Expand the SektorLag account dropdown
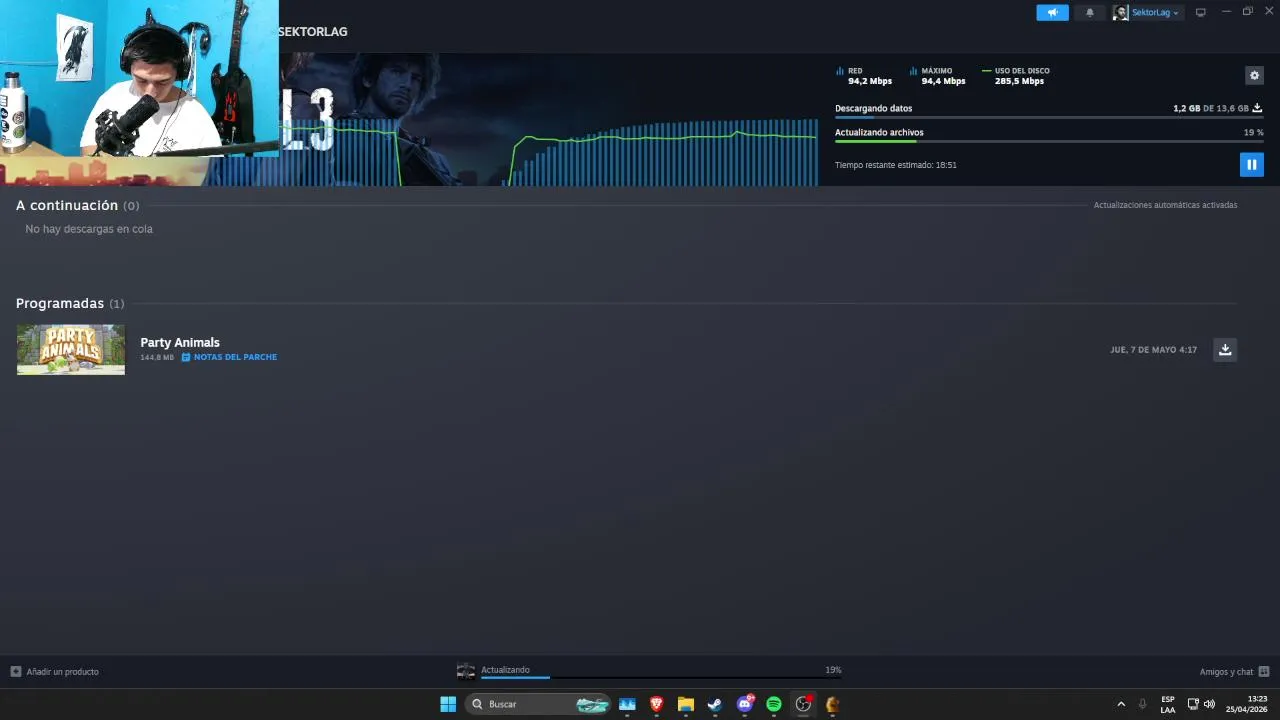This screenshot has width=1280, height=720. coord(1155,12)
